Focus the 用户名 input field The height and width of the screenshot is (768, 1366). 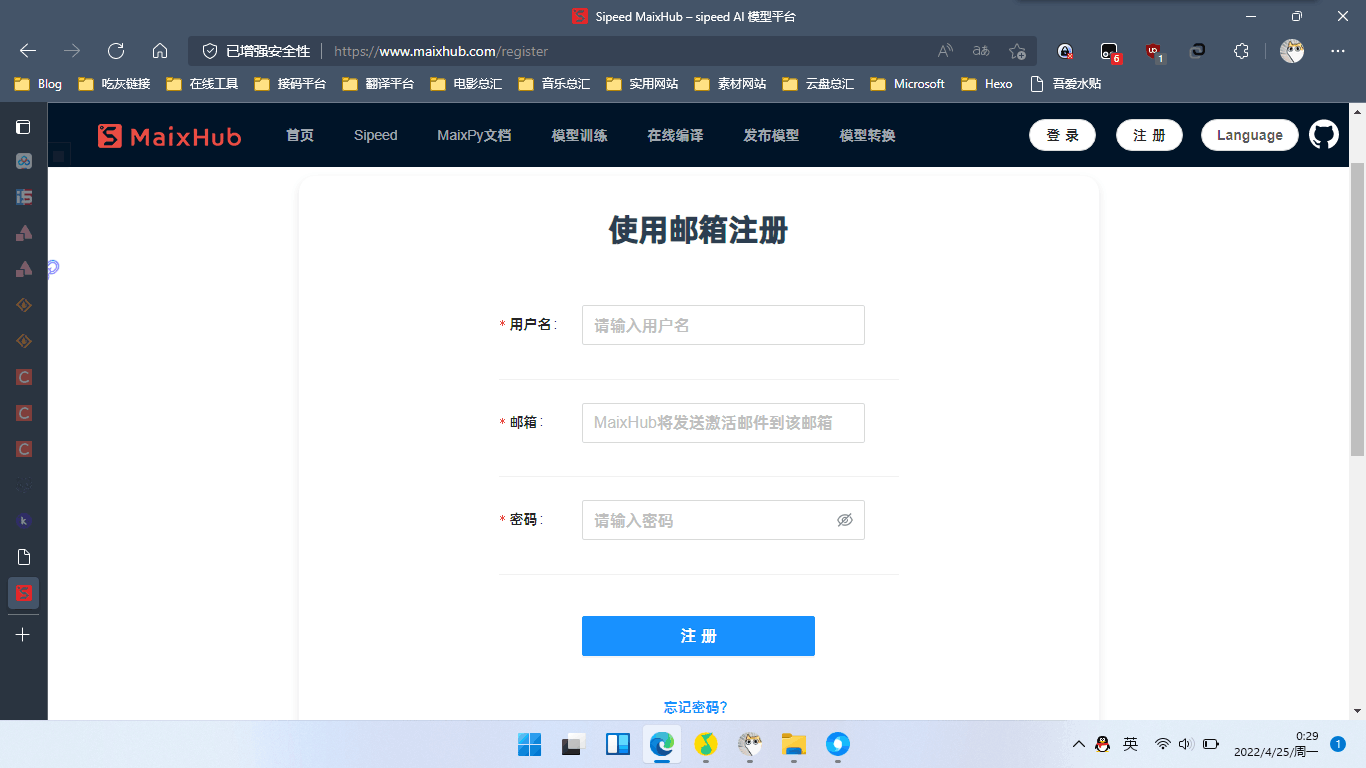(x=723, y=325)
